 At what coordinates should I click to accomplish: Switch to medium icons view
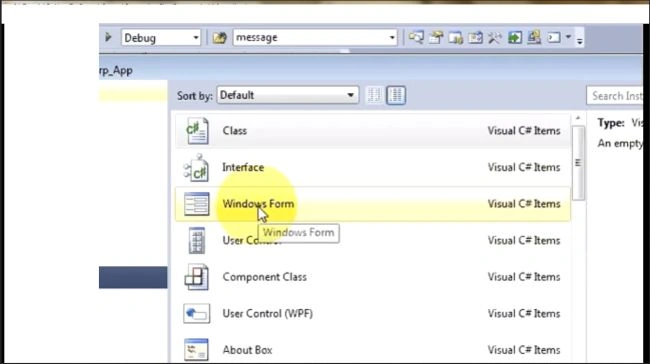pos(396,95)
